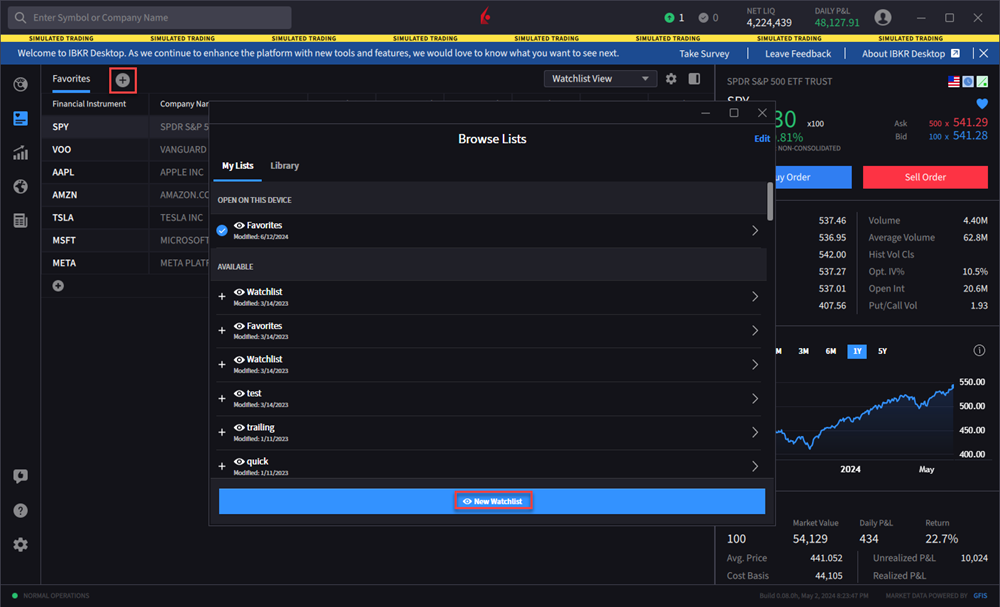This screenshot has height=607, width=1000.
Task: Switch to the Library tab
Action: click(x=284, y=166)
